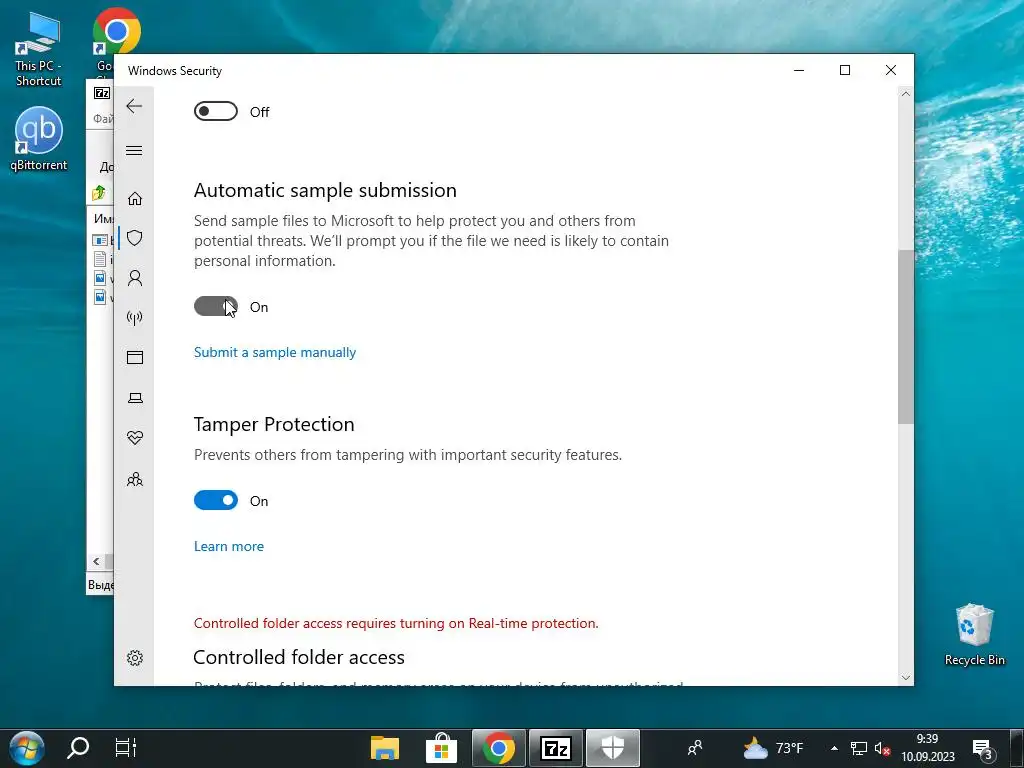This screenshot has height=768, width=1024.
Task: Disable the Tamper Protection switch
Action: click(x=216, y=500)
